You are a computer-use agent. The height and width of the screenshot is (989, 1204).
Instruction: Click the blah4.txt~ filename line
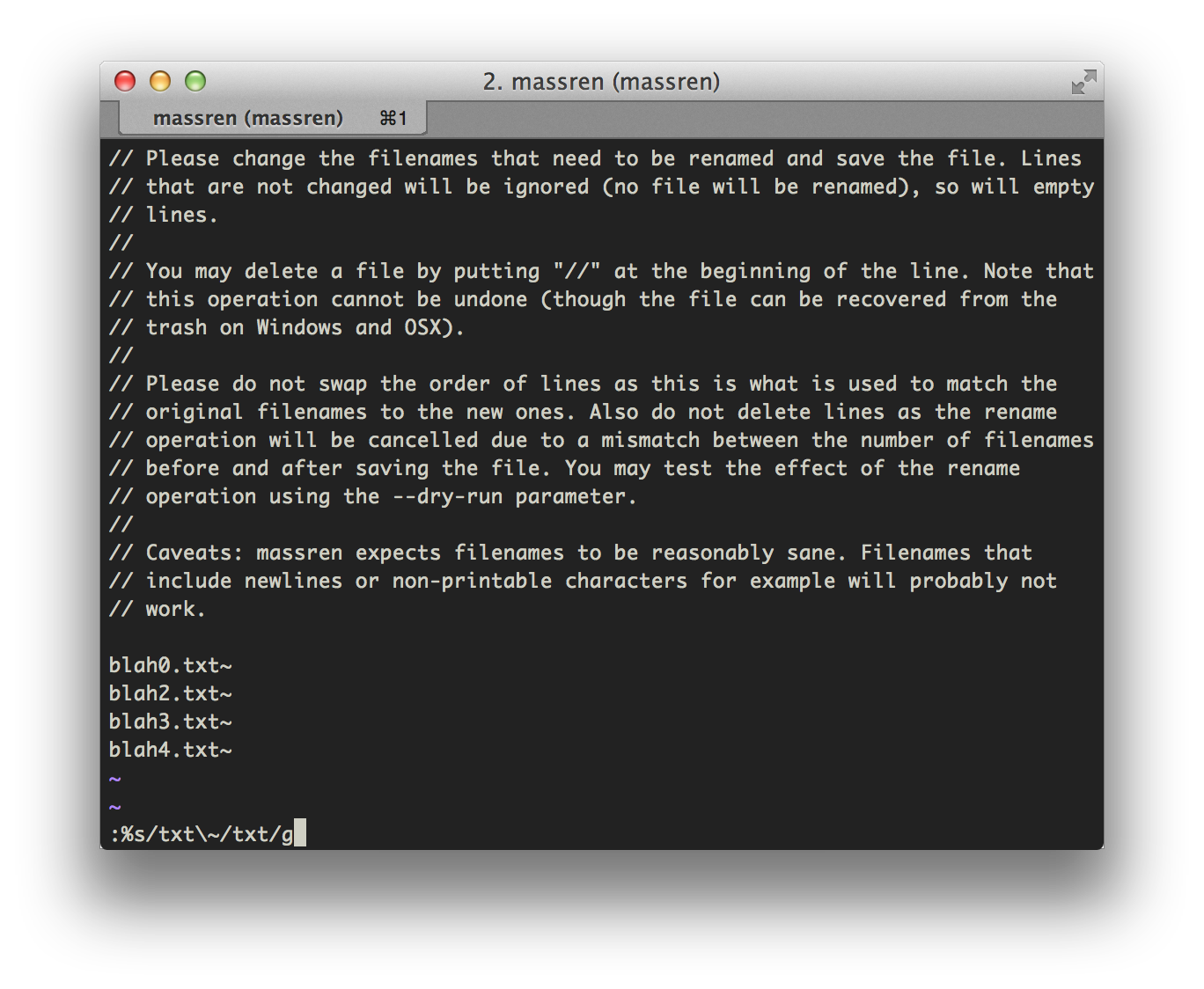click(x=170, y=750)
